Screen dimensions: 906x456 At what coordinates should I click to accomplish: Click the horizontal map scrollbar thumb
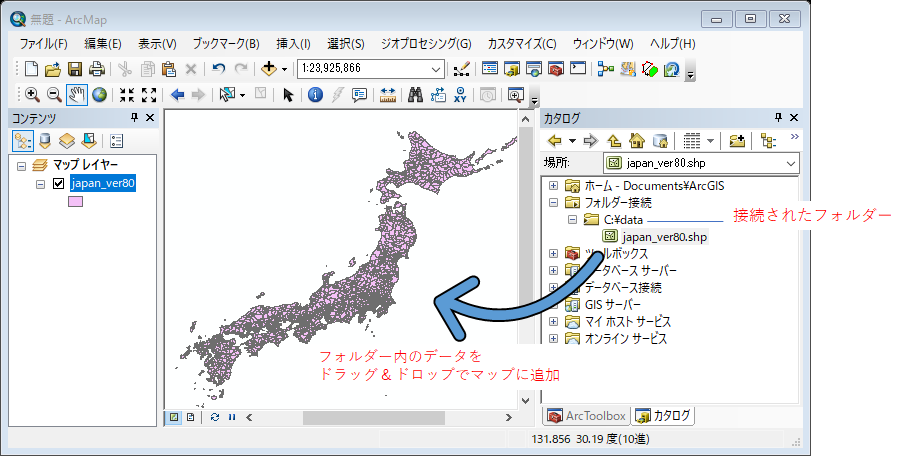374,417
